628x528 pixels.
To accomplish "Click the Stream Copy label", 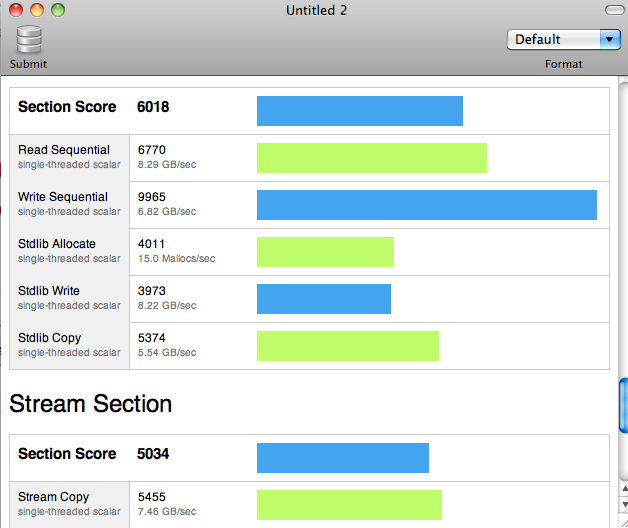I will pyautogui.click(x=54, y=497).
